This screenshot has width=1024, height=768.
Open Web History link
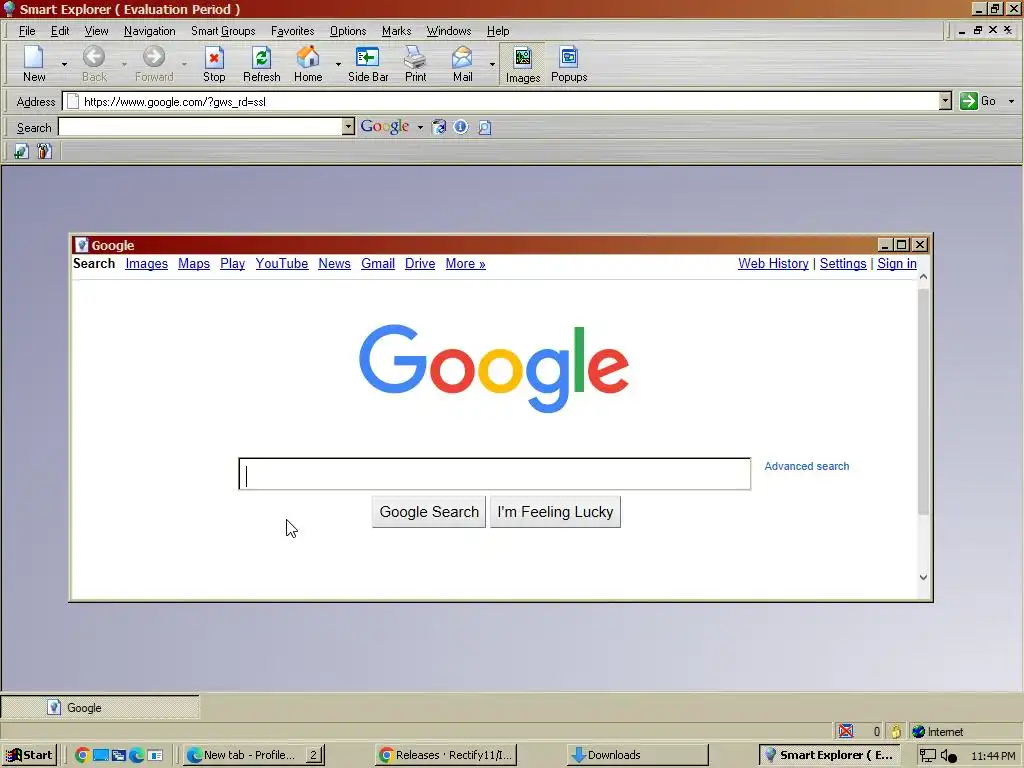[773, 263]
